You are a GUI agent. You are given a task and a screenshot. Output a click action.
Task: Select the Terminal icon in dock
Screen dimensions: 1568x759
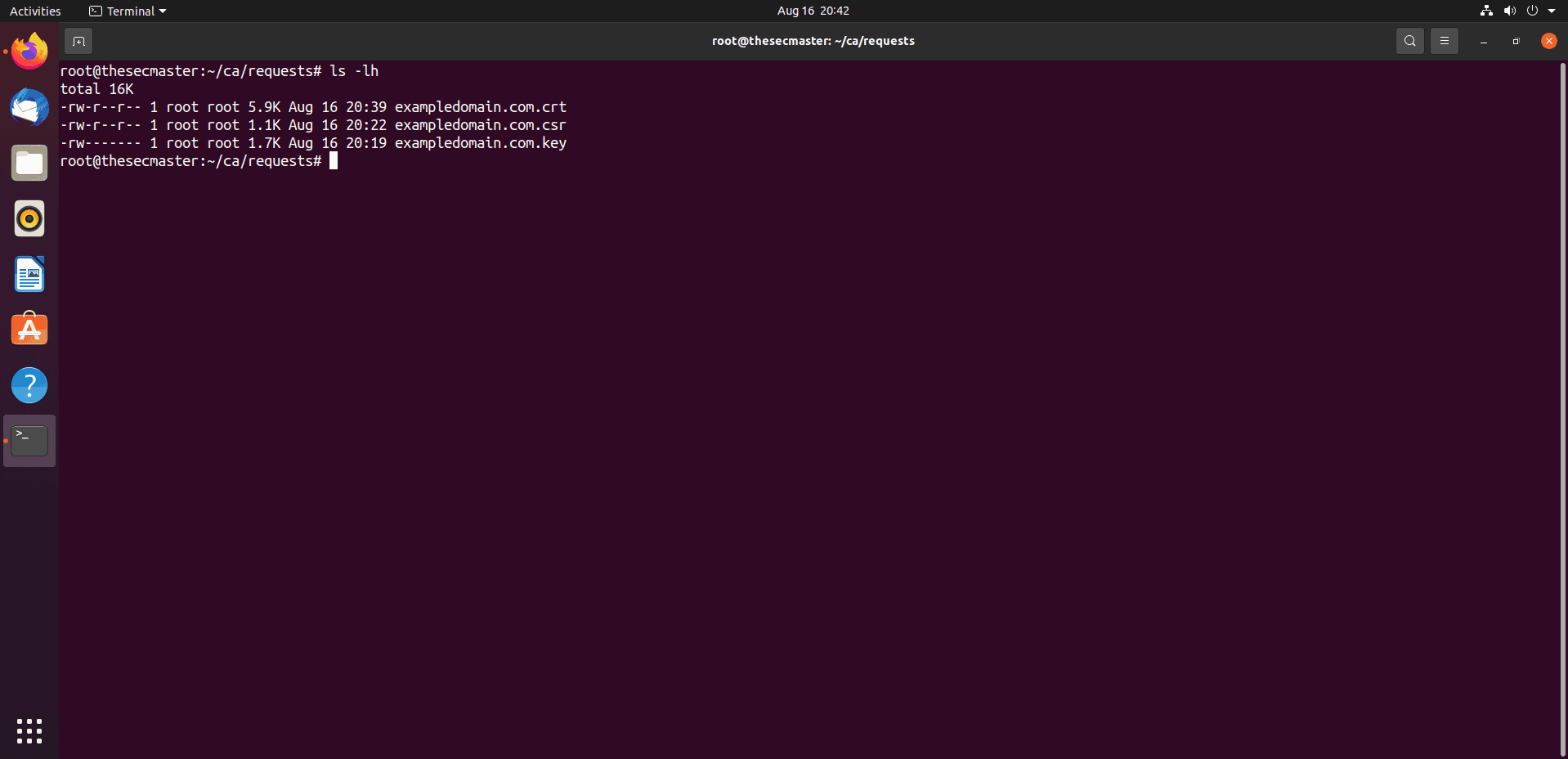29,441
